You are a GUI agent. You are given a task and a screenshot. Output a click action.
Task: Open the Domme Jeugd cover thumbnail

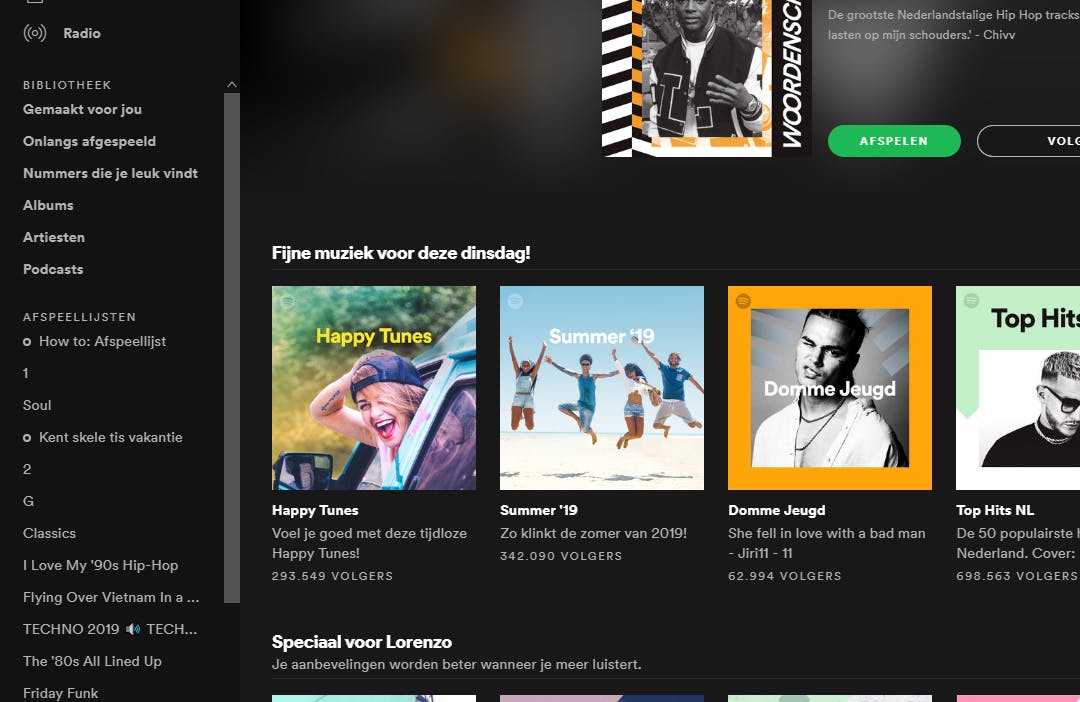pyautogui.click(x=830, y=388)
